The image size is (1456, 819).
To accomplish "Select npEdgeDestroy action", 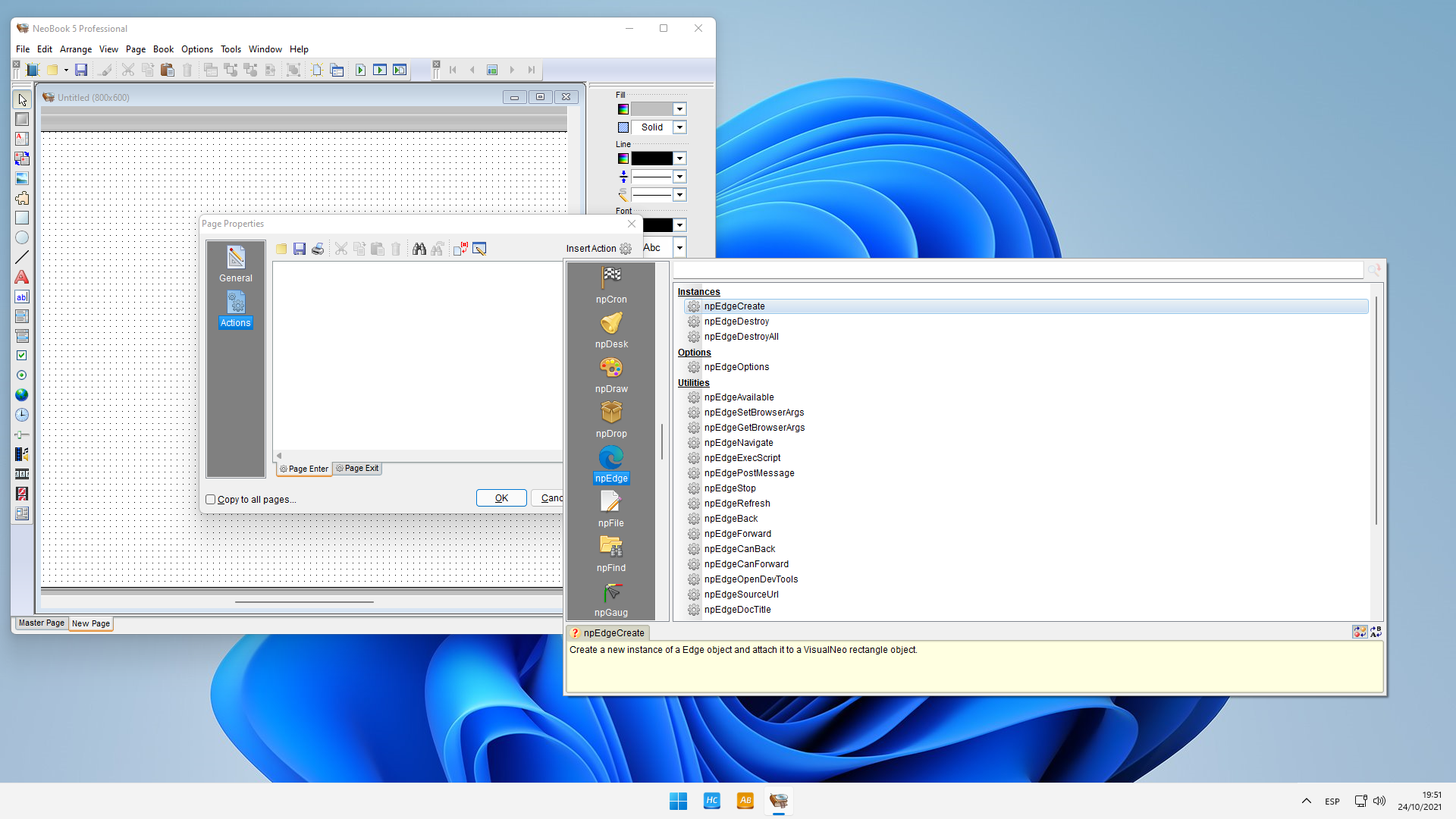I will 736,322.
